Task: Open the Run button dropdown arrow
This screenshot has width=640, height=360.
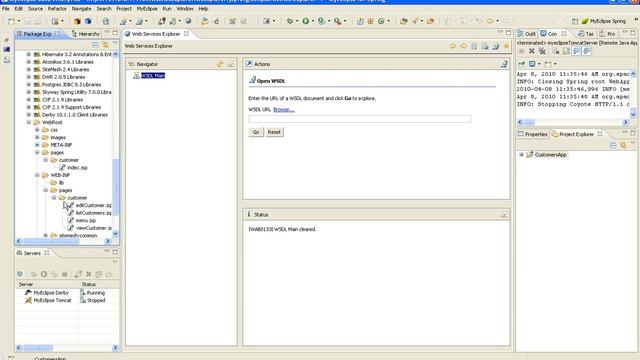Action: (313, 21)
